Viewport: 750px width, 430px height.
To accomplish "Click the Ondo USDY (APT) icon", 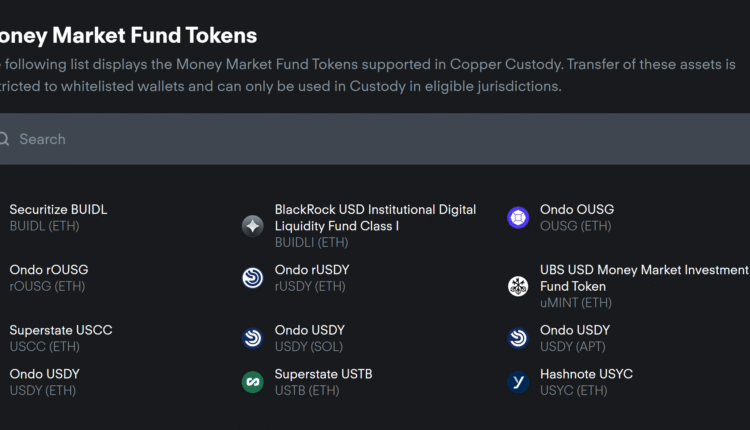I will pyautogui.click(x=518, y=338).
